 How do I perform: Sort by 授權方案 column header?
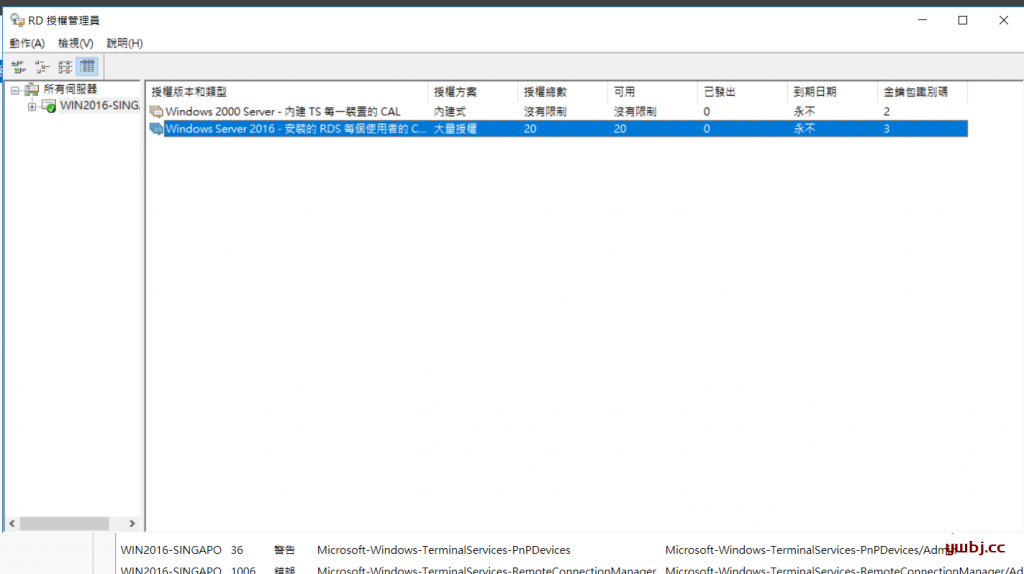coord(473,92)
